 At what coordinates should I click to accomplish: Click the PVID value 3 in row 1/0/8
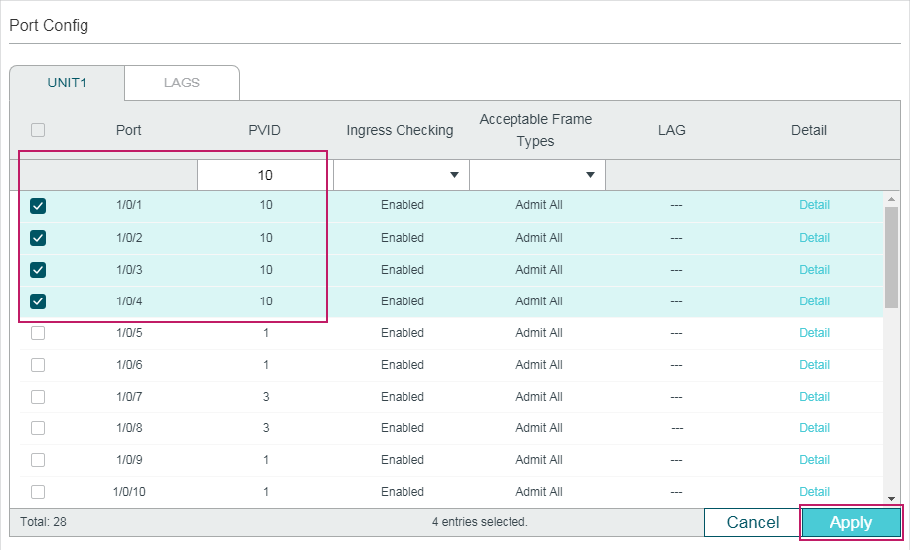point(266,428)
